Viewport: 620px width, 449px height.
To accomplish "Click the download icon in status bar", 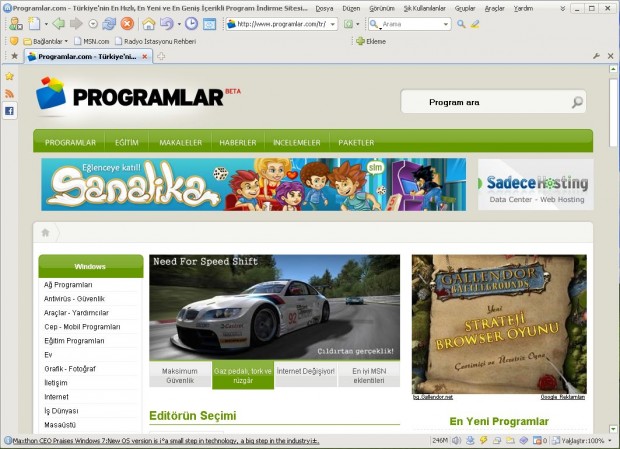I will (470, 440).
